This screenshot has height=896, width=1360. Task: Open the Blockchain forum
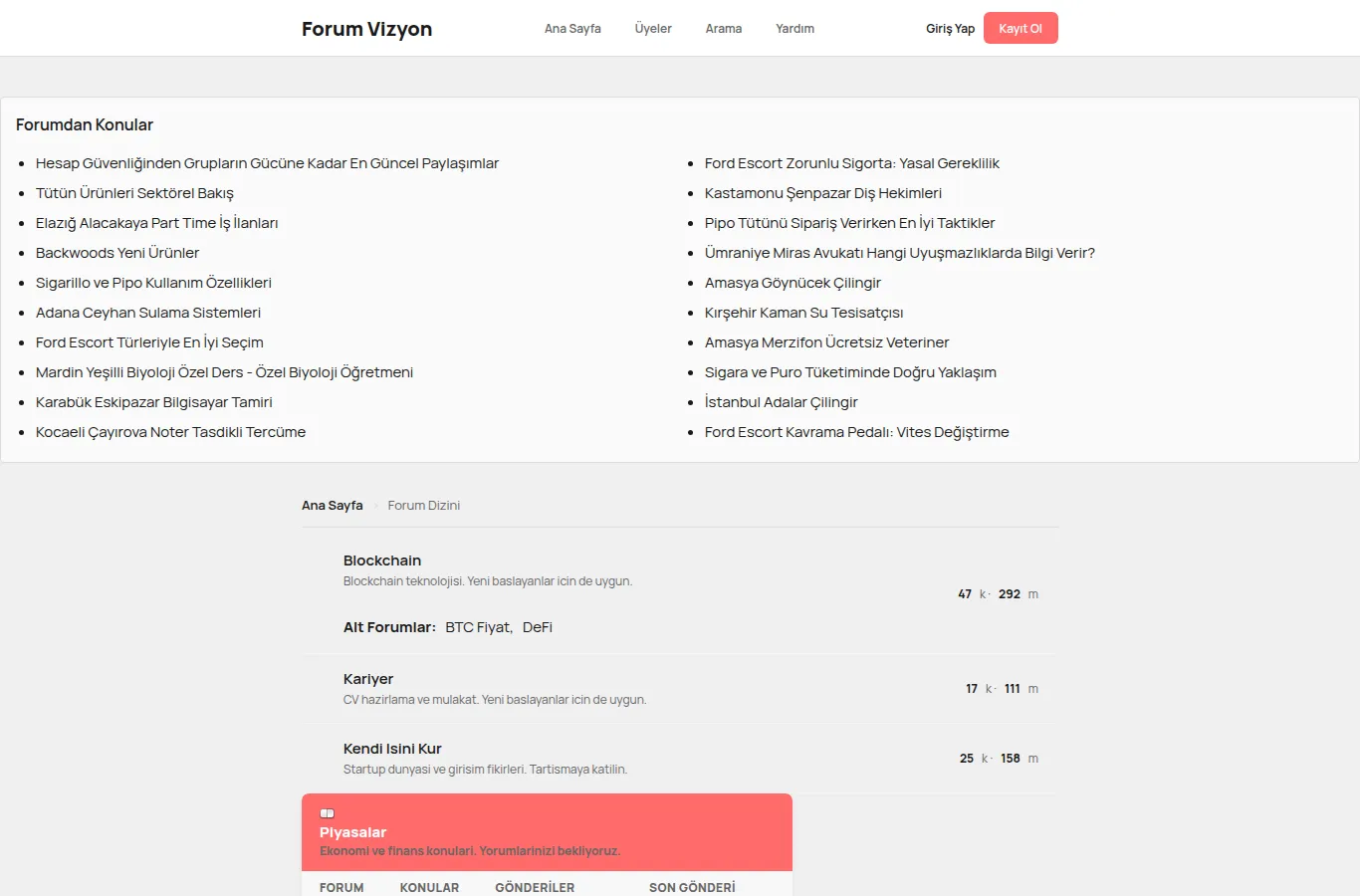coord(382,560)
